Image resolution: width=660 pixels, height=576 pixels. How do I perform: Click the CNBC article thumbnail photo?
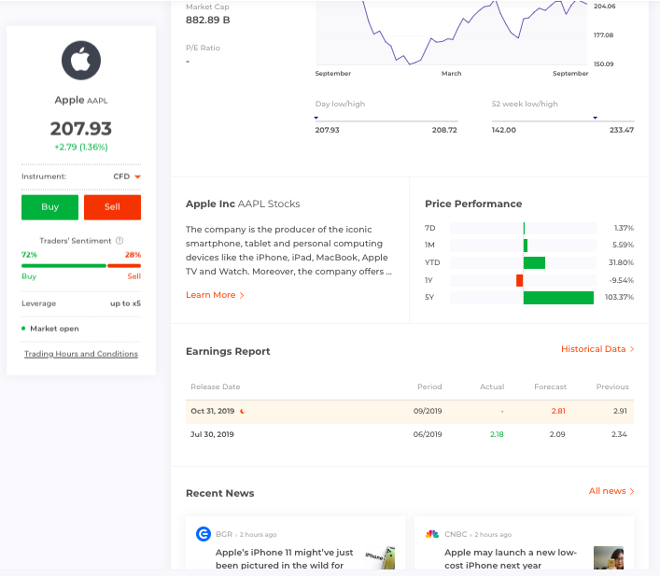pyautogui.click(x=609, y=558)
